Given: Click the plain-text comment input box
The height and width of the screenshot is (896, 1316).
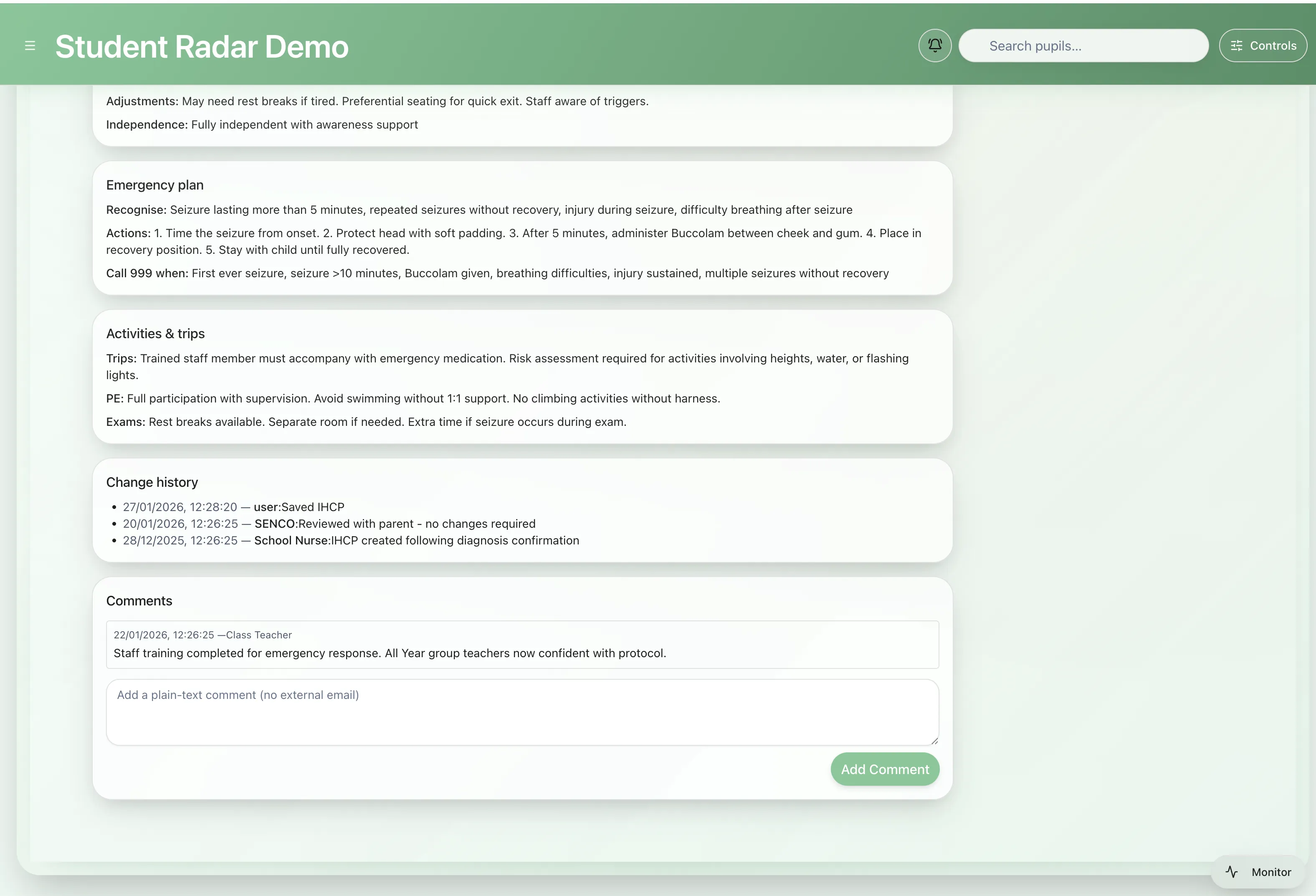Looking at the screenshot, I should click(x=521, y=712).
